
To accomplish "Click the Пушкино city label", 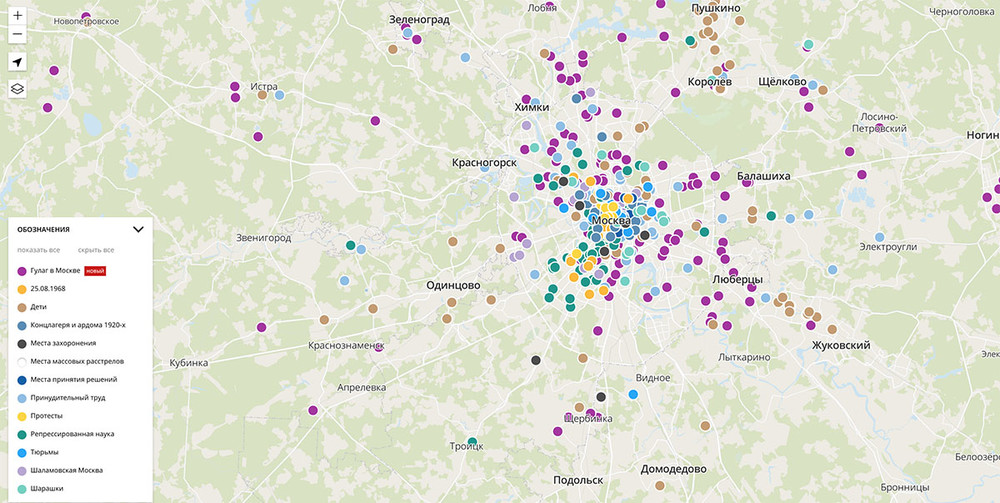I will 716,8.
